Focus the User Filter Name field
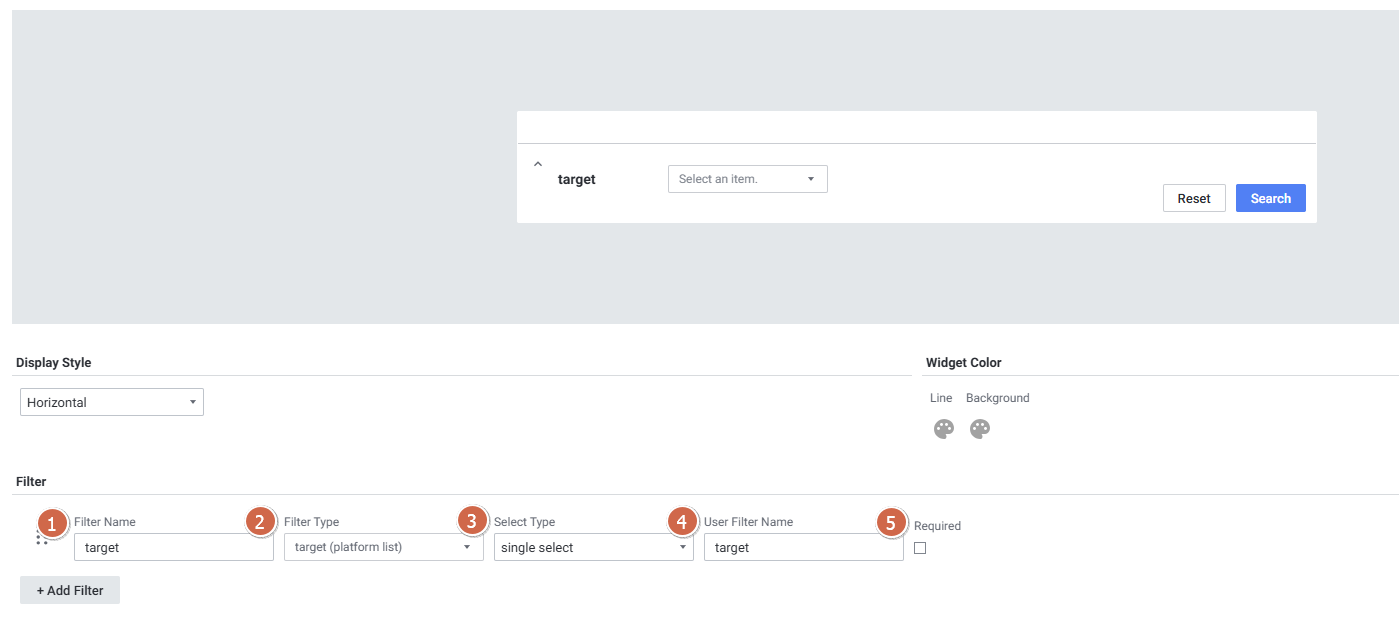This screenshot has height=628, width=1399. pyautogui.click(x=803, y=547)
